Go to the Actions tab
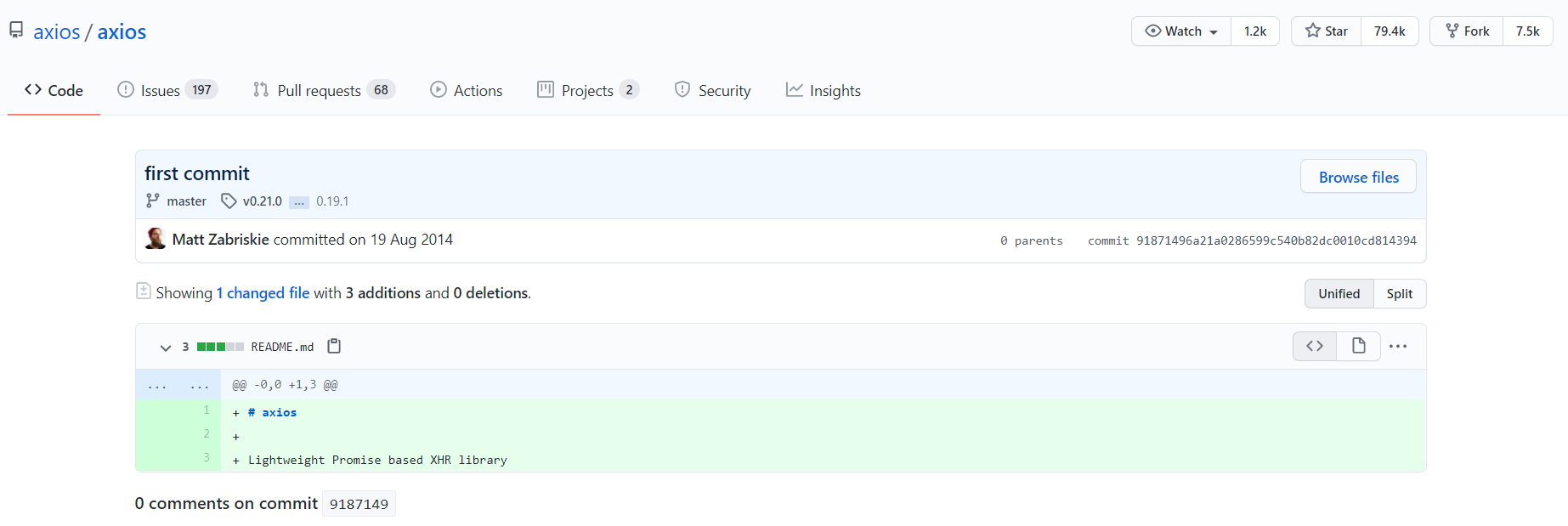Screen dimensions: 1568x526 tap(466, 90)
